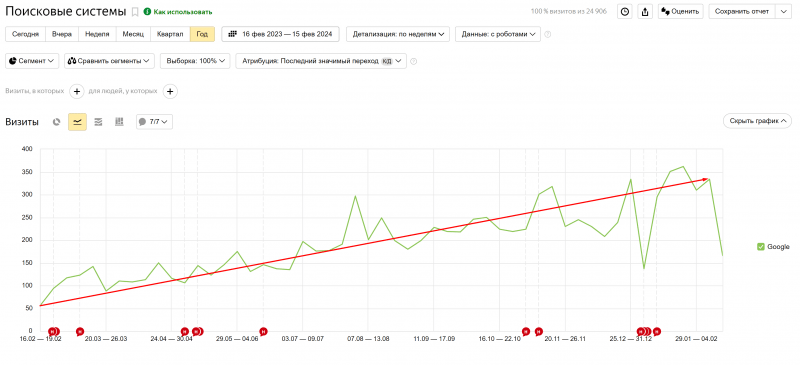Image resolution: width=800 pixels, height=365 pixels.
Task: Open Выборка: 100% dropdown
Action: click(195, 61)
